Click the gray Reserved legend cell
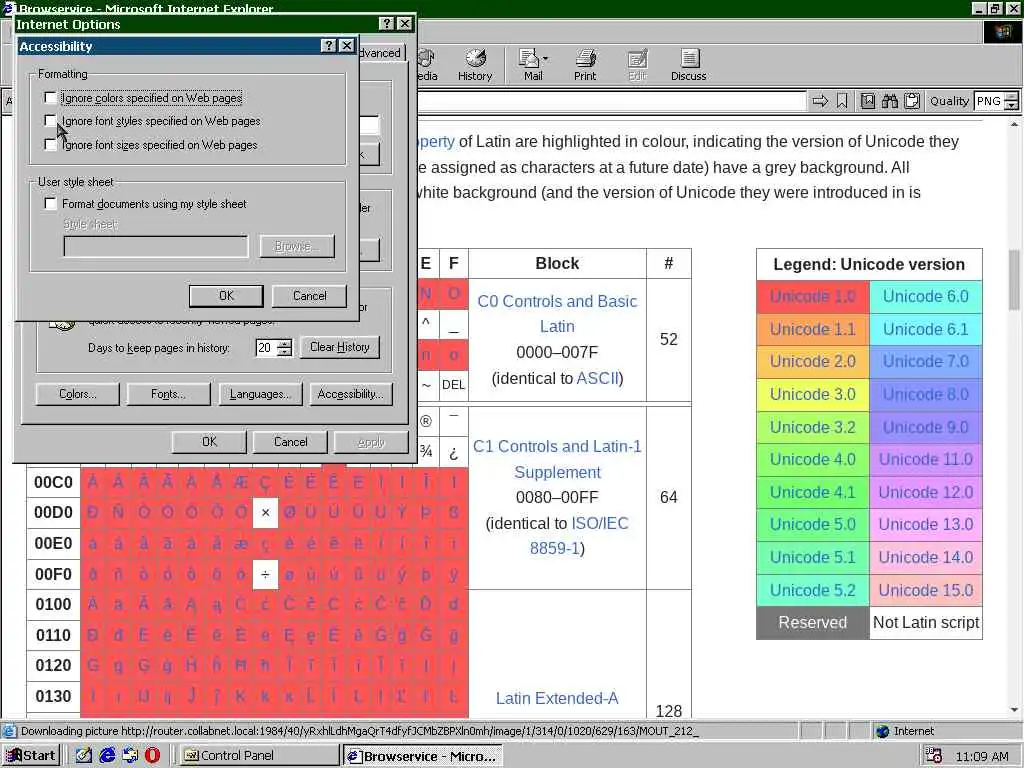This screenshot has width=1024, height=768. tap(813, 622)
